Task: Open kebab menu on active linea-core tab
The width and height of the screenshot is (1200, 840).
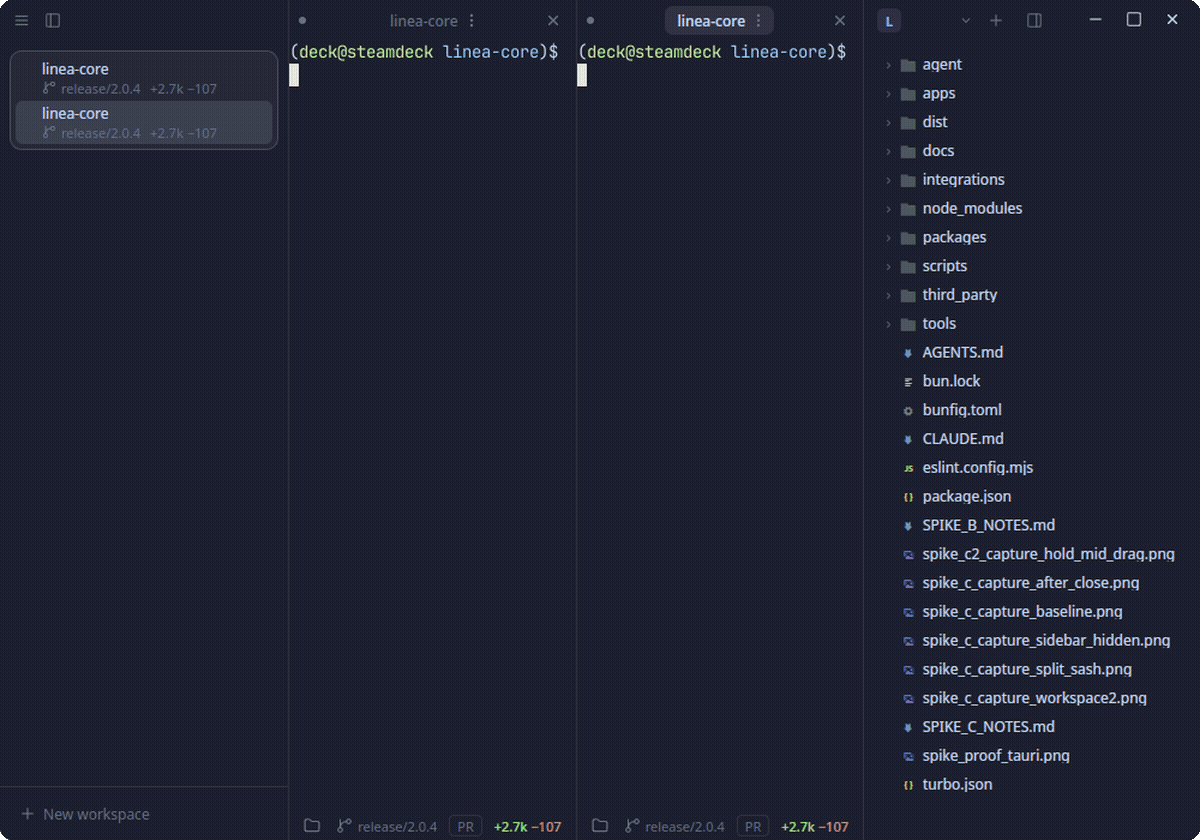Action: pos(758,21)
